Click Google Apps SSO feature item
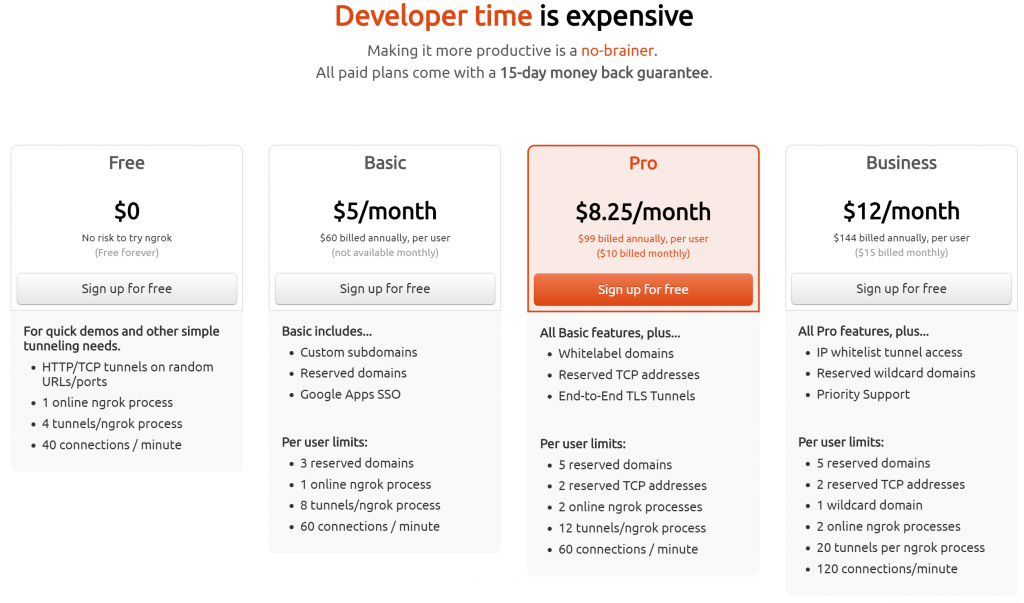 tap(350, 394)
